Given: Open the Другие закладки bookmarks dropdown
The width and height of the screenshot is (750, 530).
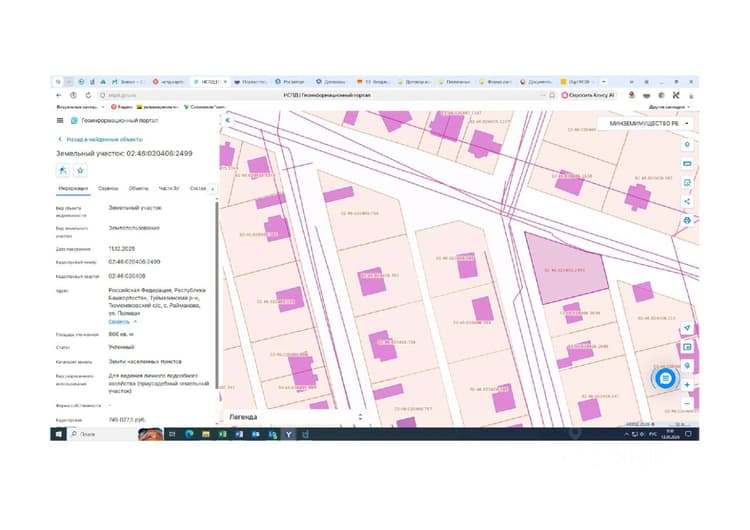Looking at the screenshot, I should (670, 107).
